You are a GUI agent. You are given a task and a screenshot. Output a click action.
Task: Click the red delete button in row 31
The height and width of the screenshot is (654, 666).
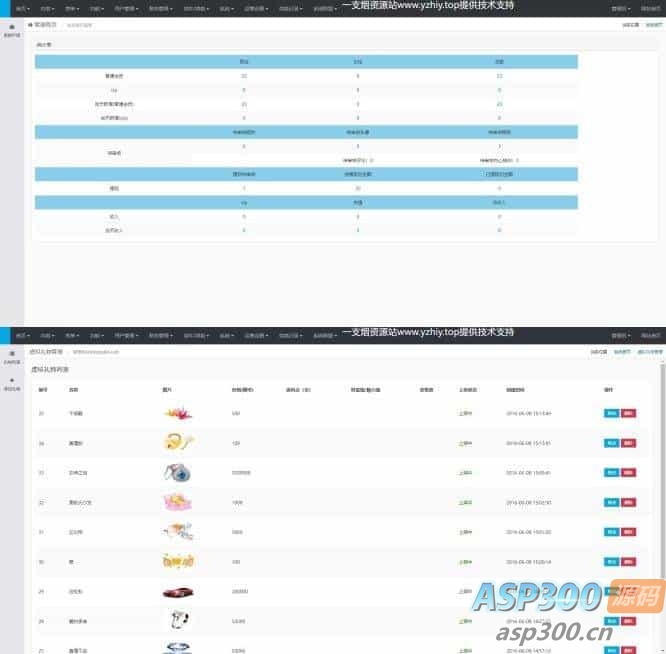[628, 532]
